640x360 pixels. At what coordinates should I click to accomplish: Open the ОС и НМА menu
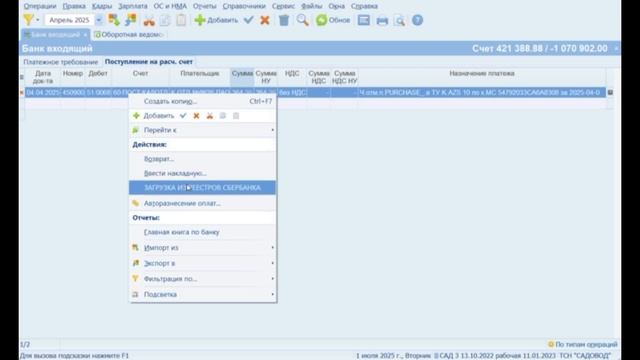(170, 6)
